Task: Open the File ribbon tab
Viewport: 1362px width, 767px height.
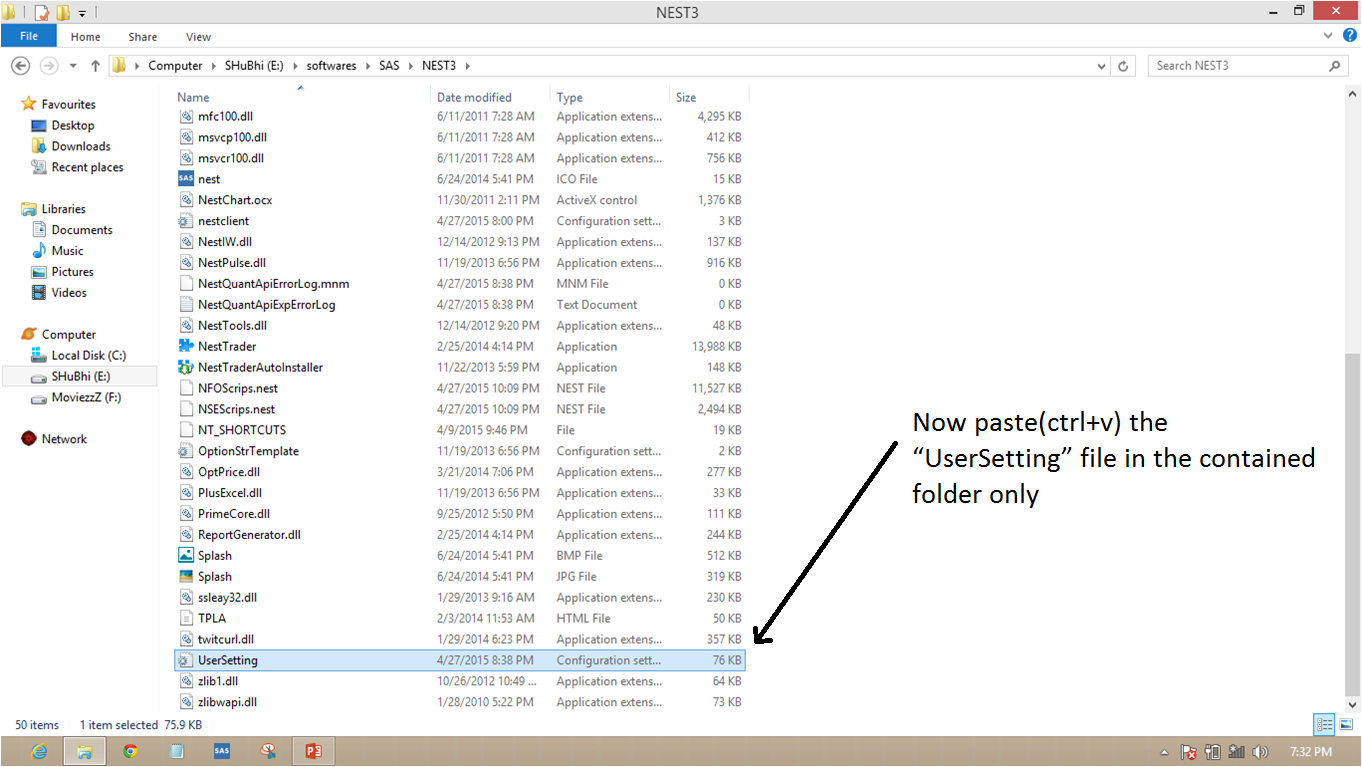Action: 29,36
